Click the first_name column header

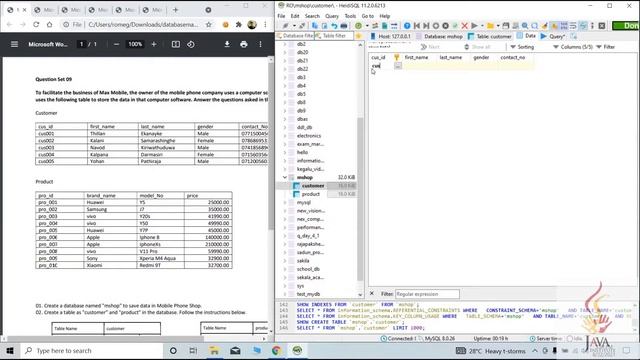(416, 58)
